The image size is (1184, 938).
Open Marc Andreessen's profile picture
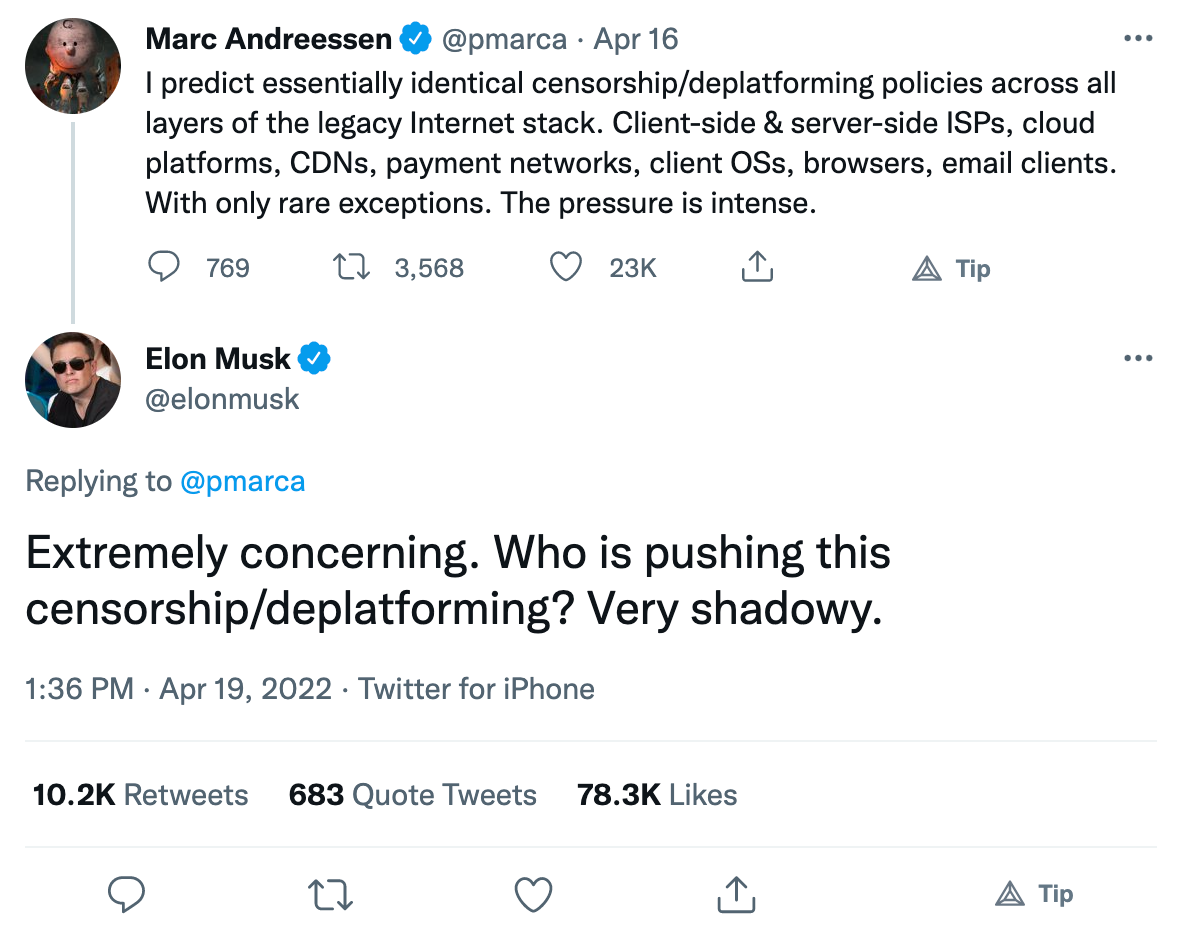click(x=72, y=65)
